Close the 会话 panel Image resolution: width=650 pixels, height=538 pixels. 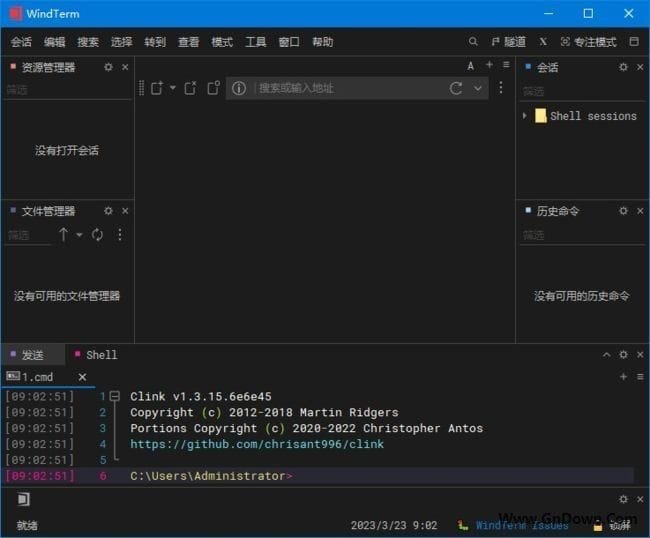(640, 67)
